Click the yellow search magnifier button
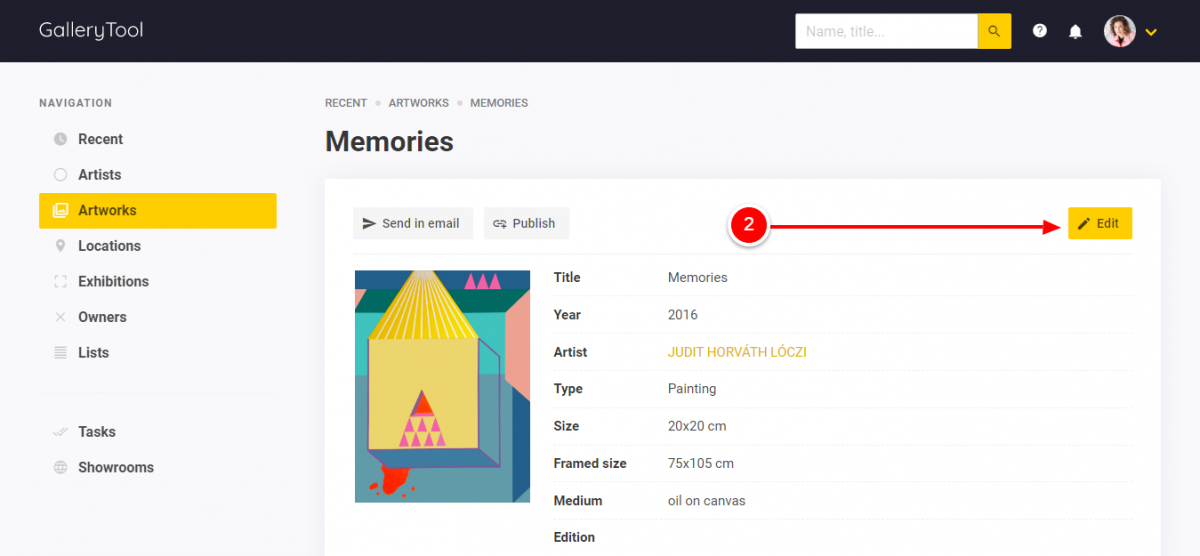The width and height of the screenshot is (1200, 556). (994, 31)
